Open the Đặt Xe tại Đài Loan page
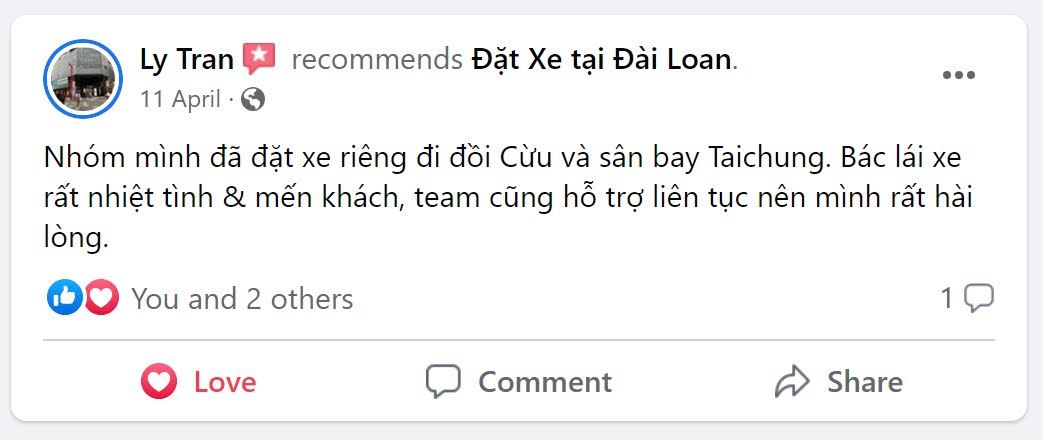The height and width of the screenshot is (440, 1043). coord(601,60)
